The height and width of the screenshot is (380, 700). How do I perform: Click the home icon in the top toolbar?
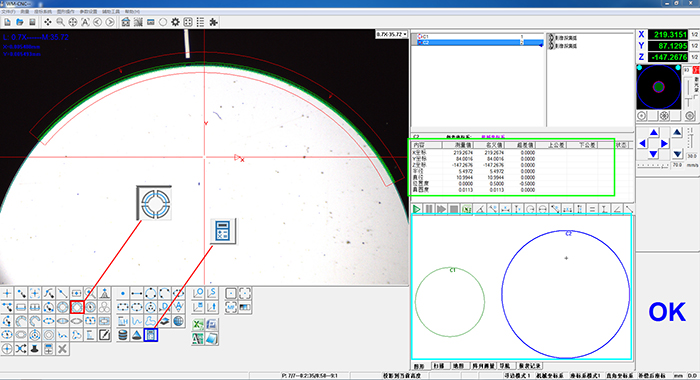[125, 22]
